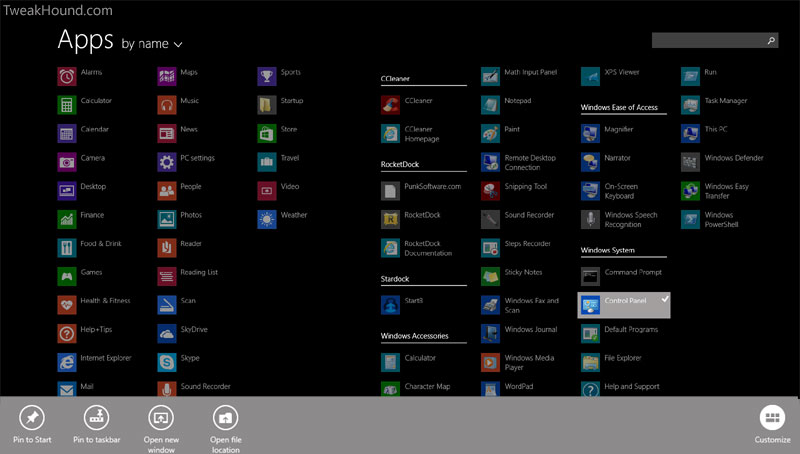Screen dimensions: 800x454
Task: Open Internet Explorer icon
Action: [x=67, y=362]
